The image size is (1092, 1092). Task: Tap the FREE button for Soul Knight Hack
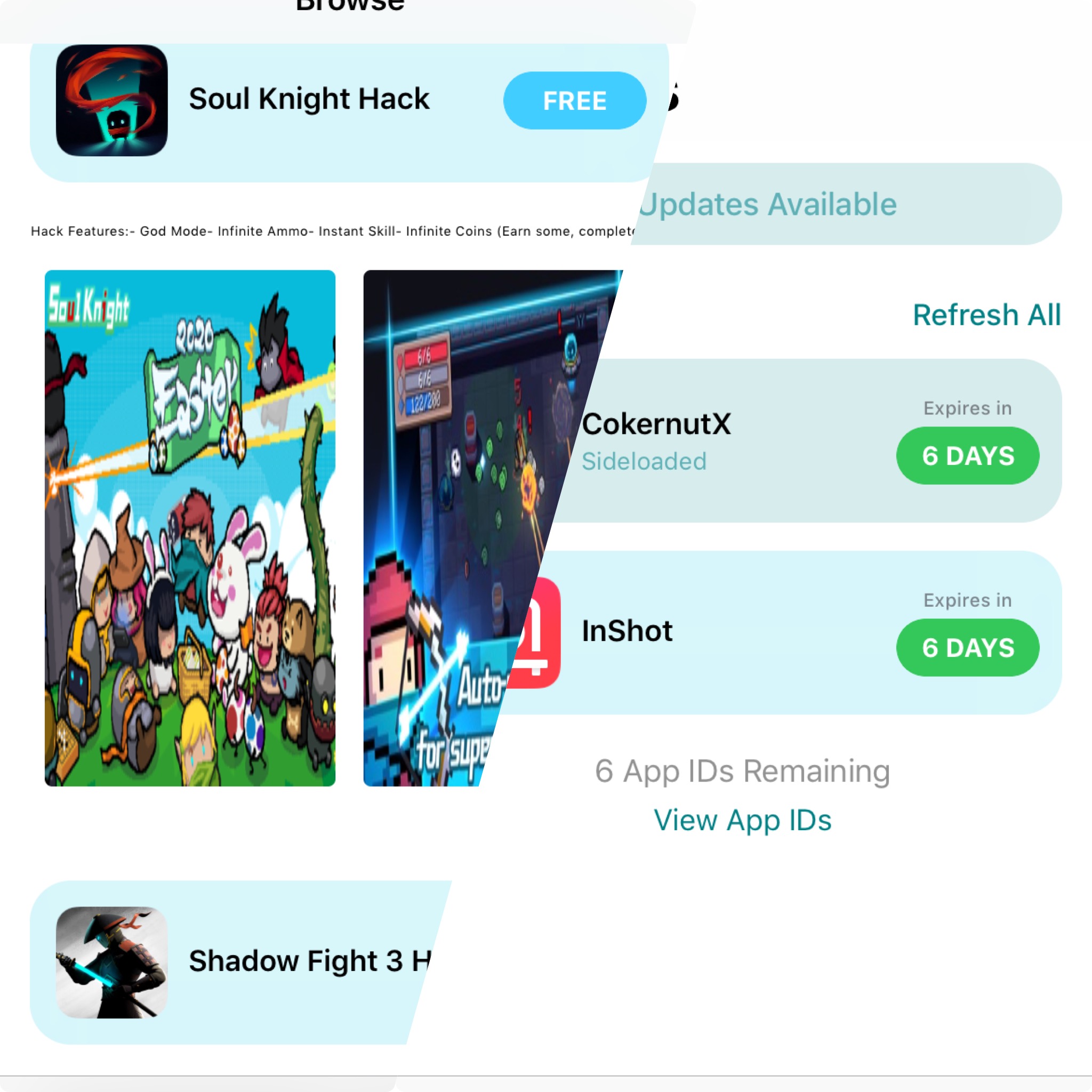574,101
